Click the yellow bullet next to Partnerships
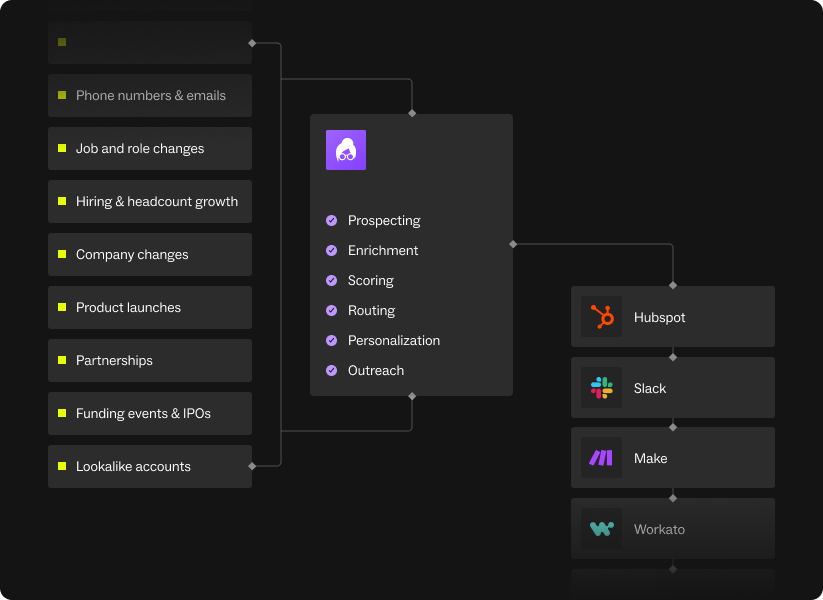 62,360
